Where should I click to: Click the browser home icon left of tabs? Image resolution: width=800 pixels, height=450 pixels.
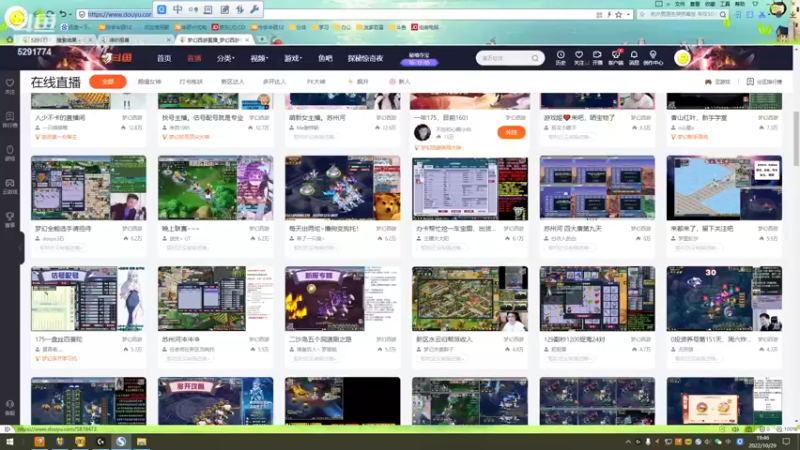coord(10,39)
